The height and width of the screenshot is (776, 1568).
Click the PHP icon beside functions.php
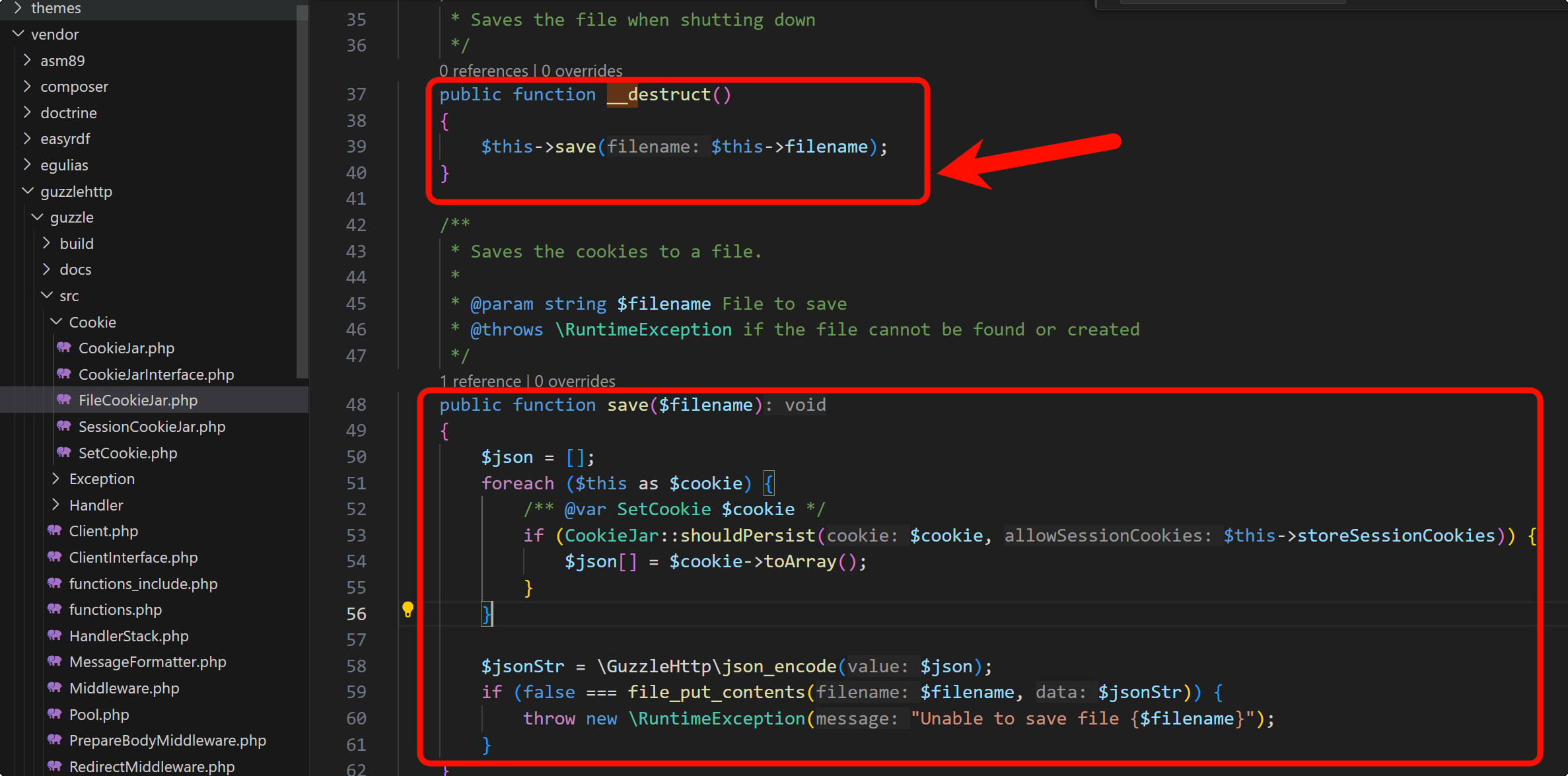pos(55,609)
